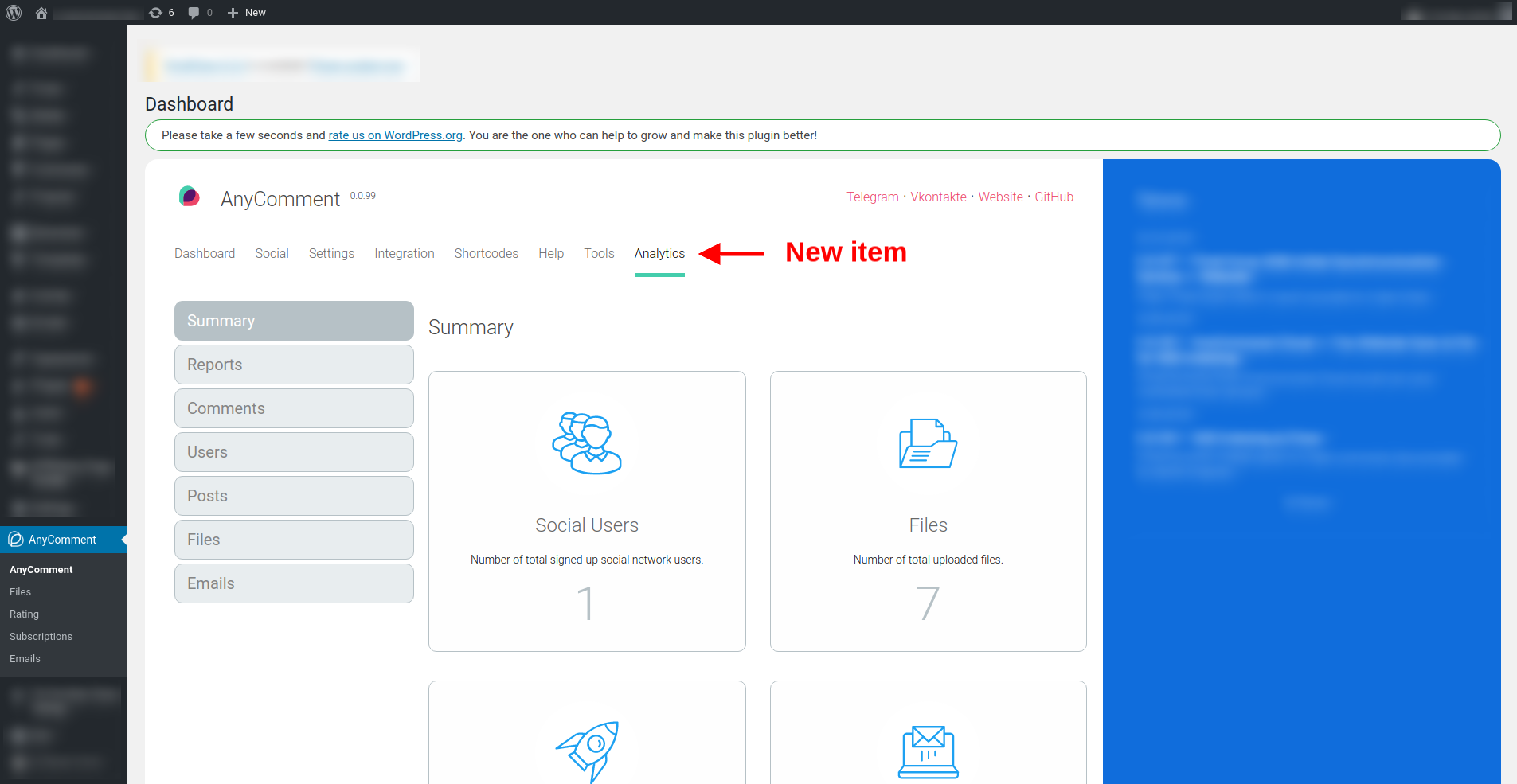Image resolution: width=1517 pixels, height=784 pixels.
Task: Open the Shortcodes tab
Action: 487,253
